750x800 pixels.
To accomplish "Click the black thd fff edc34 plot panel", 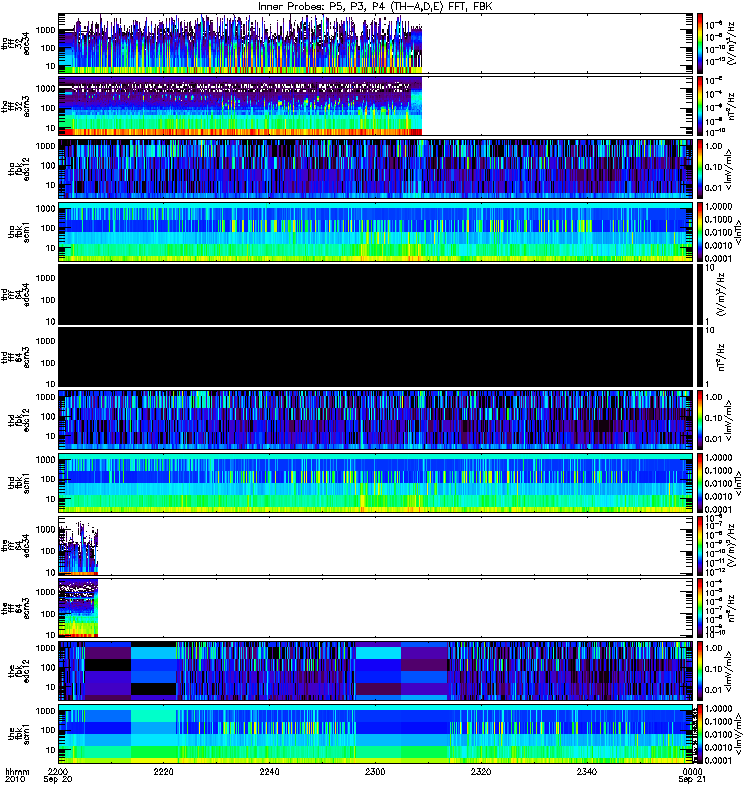I will [376, 294].
